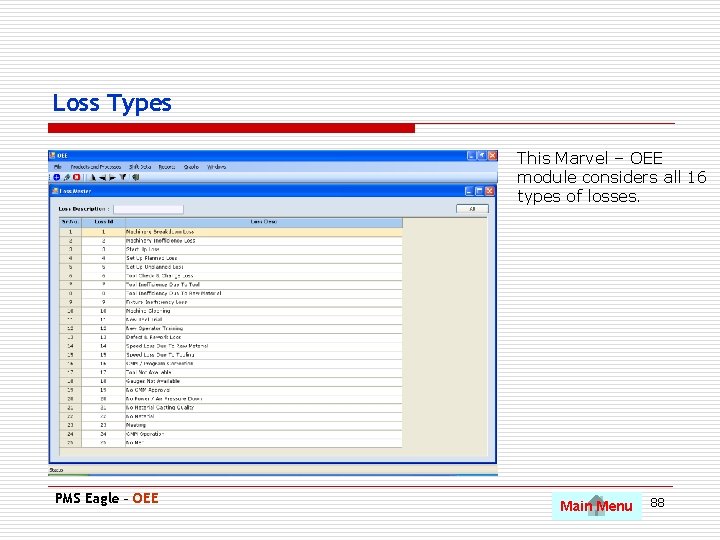Click the Loss Description input field
The width and height of the screenshot is (720, 540).
pyautogui.click(x=148, y=209)
